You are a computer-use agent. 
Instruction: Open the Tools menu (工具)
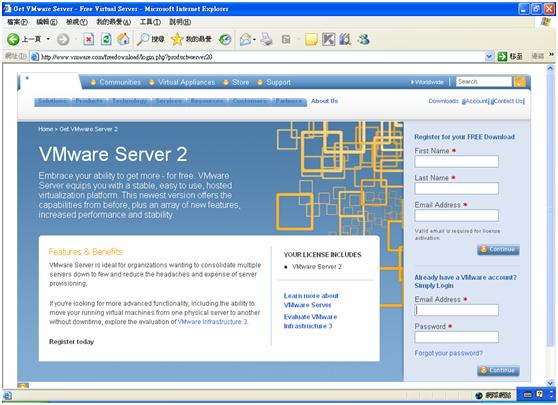[x=150, y=22]
